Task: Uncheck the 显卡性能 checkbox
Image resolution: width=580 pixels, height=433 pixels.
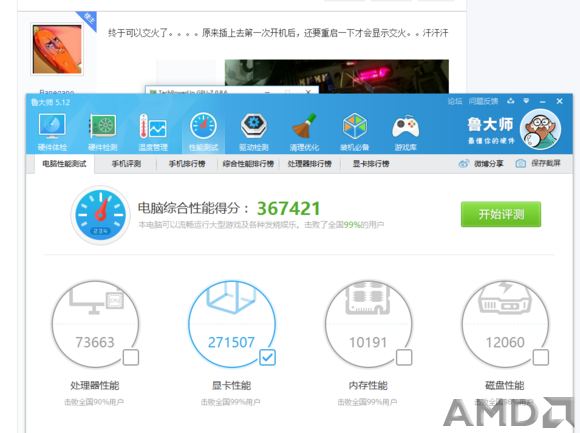Action: [267, 358]
